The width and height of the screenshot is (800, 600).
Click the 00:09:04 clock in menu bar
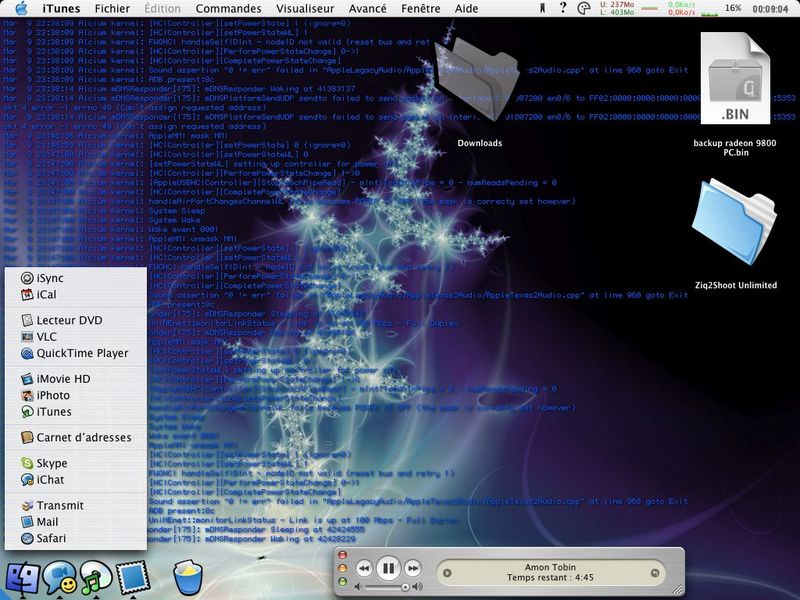click(770, 9)
